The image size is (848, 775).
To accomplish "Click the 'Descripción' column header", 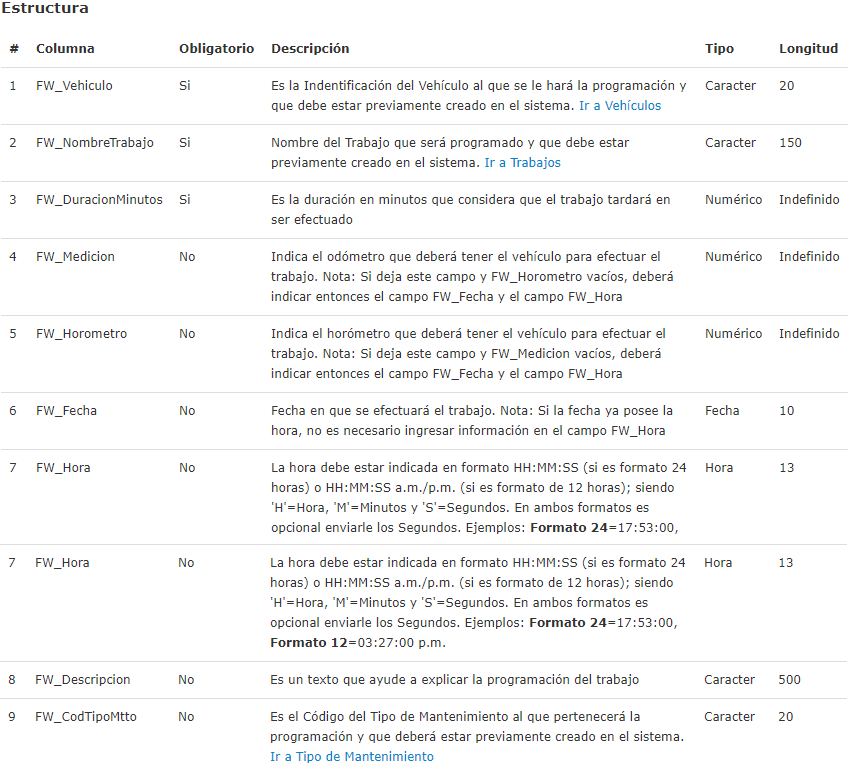I will 310,48.
